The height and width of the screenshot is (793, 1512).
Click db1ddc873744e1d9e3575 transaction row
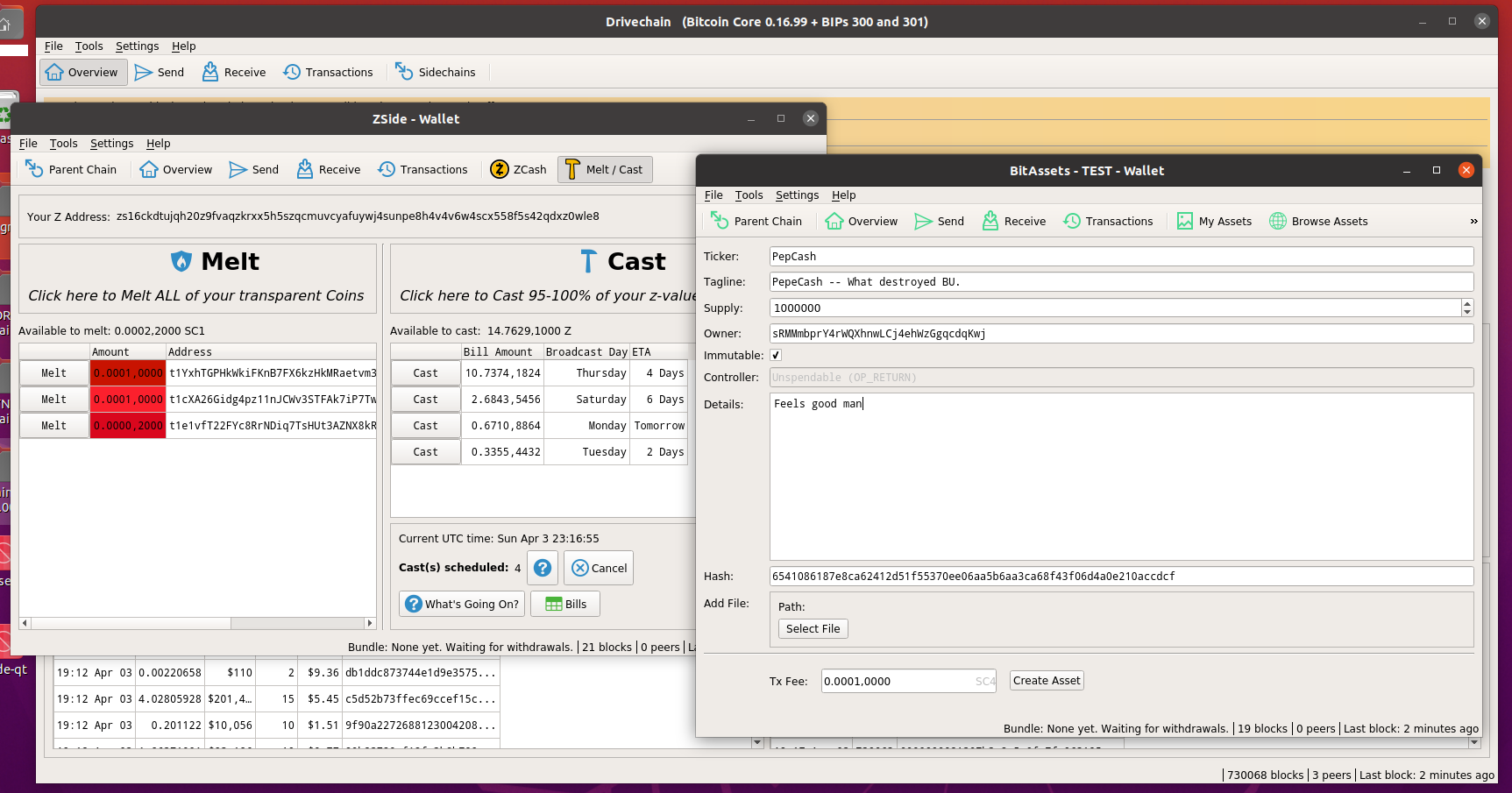pyautogui.click(x=277, y=673)
